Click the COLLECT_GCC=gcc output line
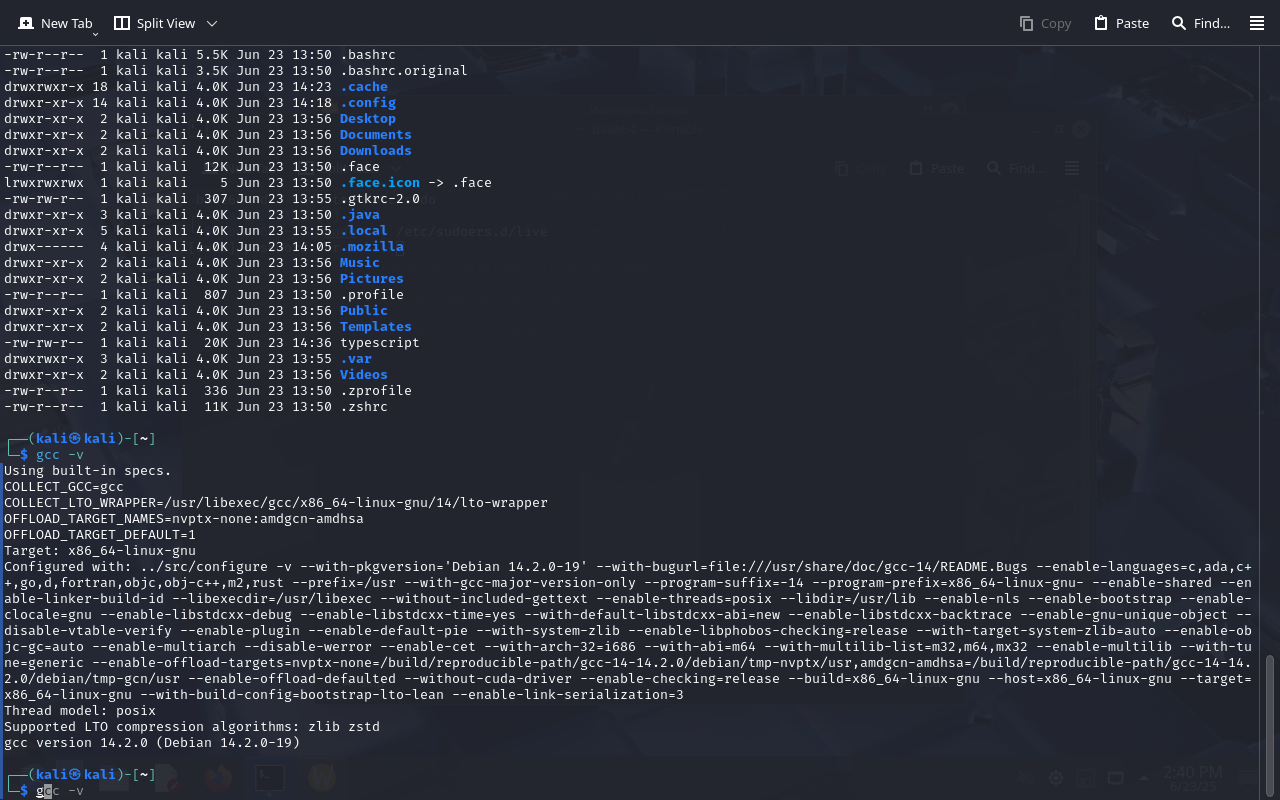Viewport: 1280px width, 800px height. click(64, 487)
